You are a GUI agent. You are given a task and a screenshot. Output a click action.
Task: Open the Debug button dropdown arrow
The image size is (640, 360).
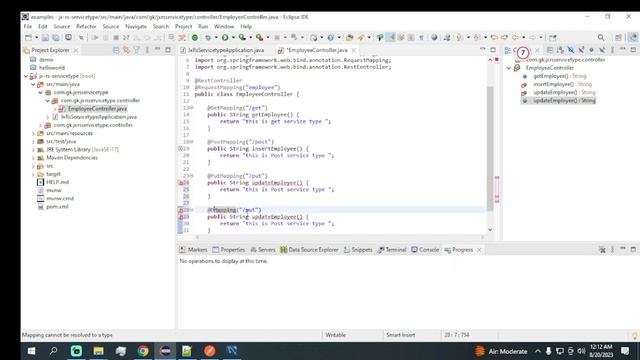[x=216, y=38]
